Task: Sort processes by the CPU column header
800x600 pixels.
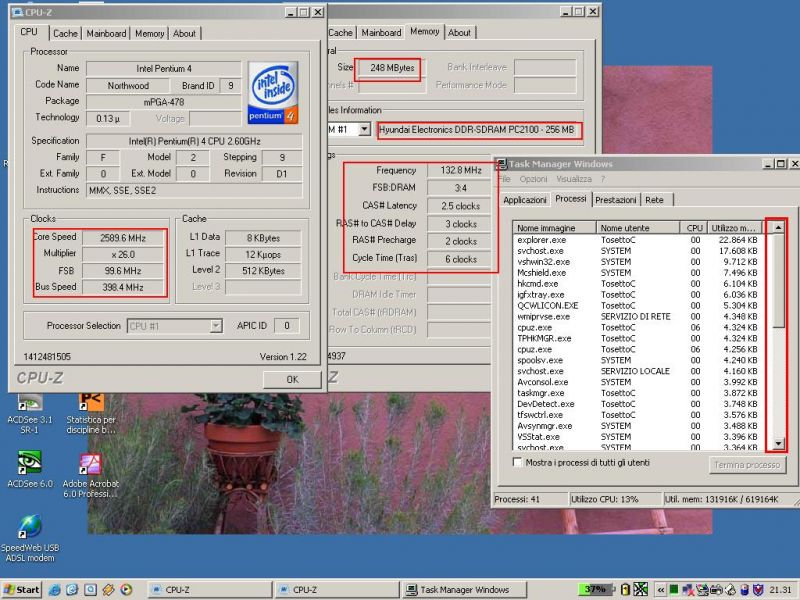Action: [x=694, y=228]
